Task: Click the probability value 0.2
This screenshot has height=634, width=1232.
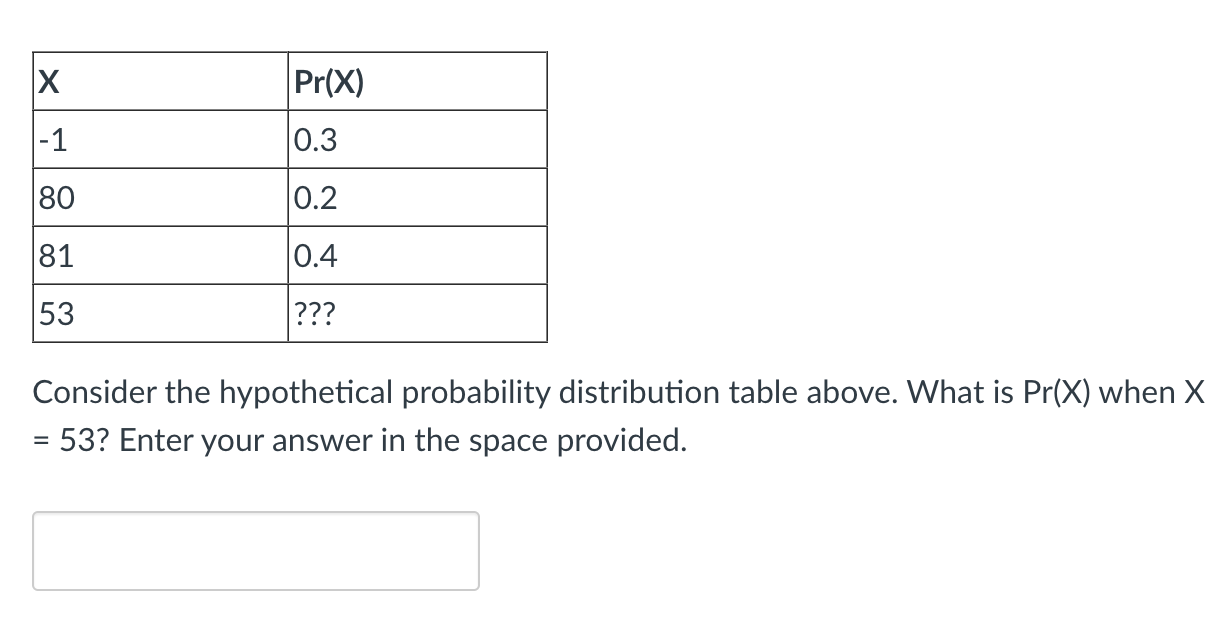Action: (x=417, y=196)
